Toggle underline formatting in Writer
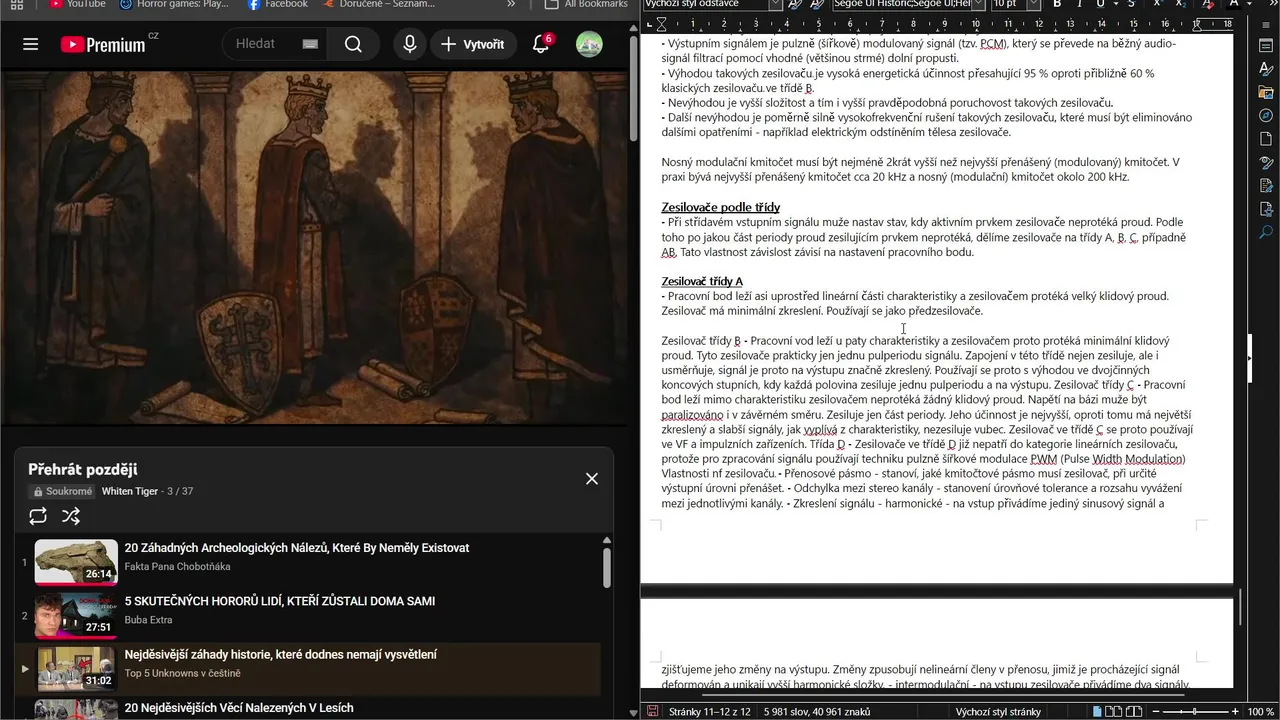 (1101, 4)
